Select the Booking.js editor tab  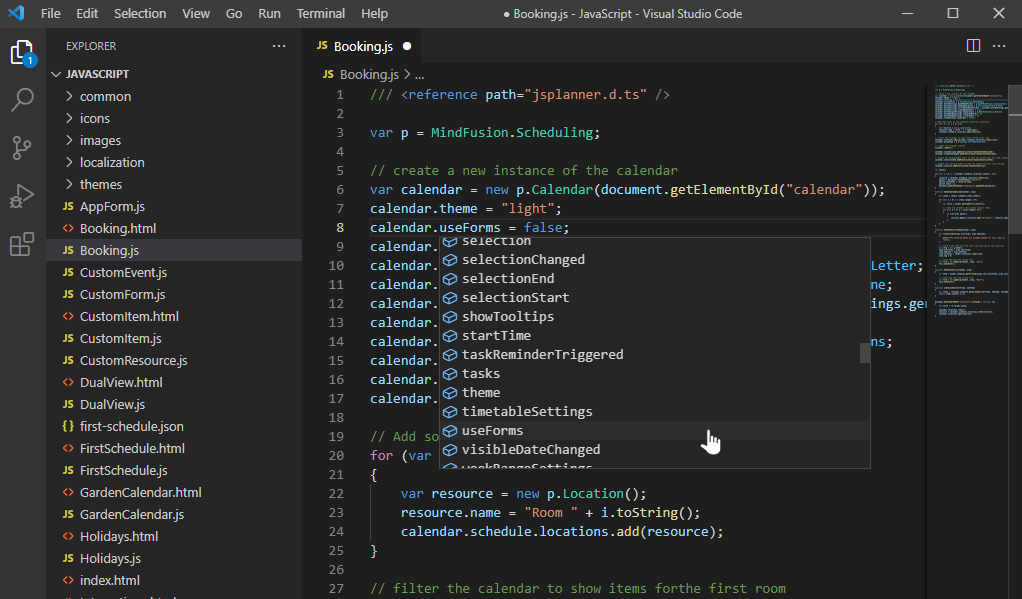(364, 46)
